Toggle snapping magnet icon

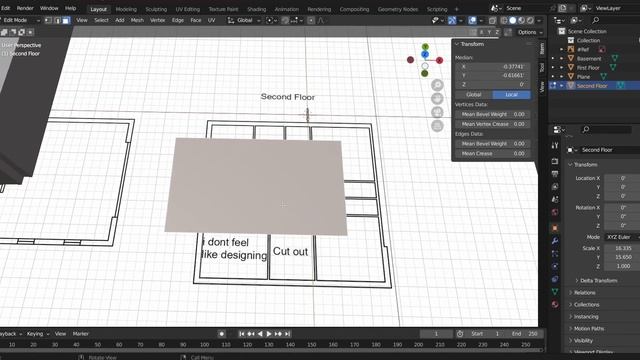pyautogui.click(x=285, y=20)
